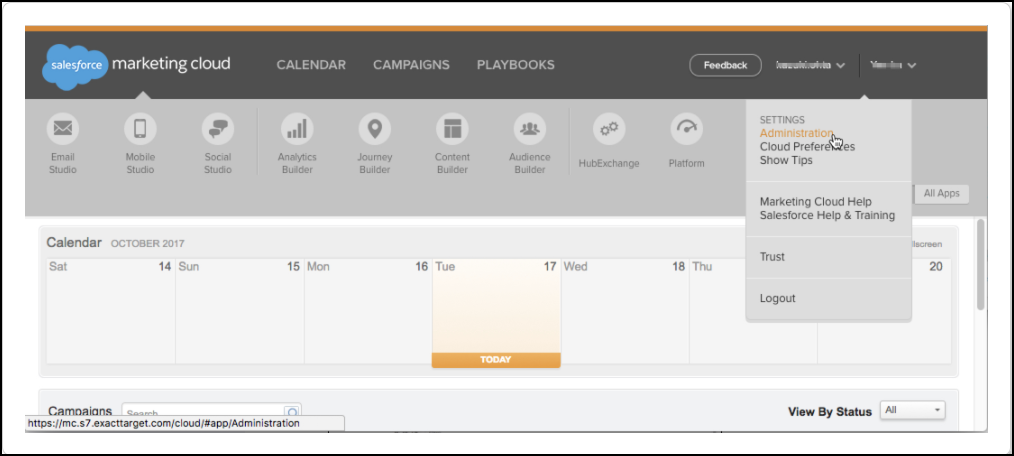The height and width of the screenshot is (456, 1014).
Task: Choose Logout from the user menu
Action: pyautogui.click(x=777, y=298)
